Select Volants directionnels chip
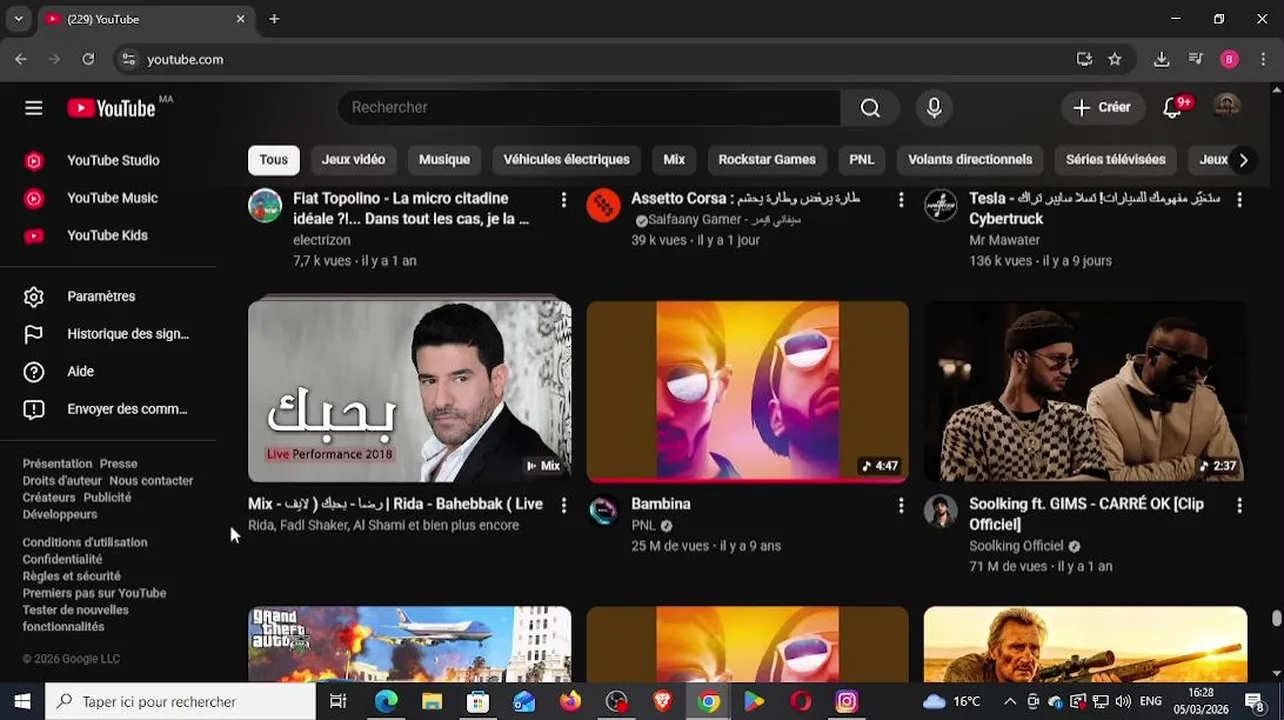Viewport: 1284px width, 720px height. [x=970, y=160]
